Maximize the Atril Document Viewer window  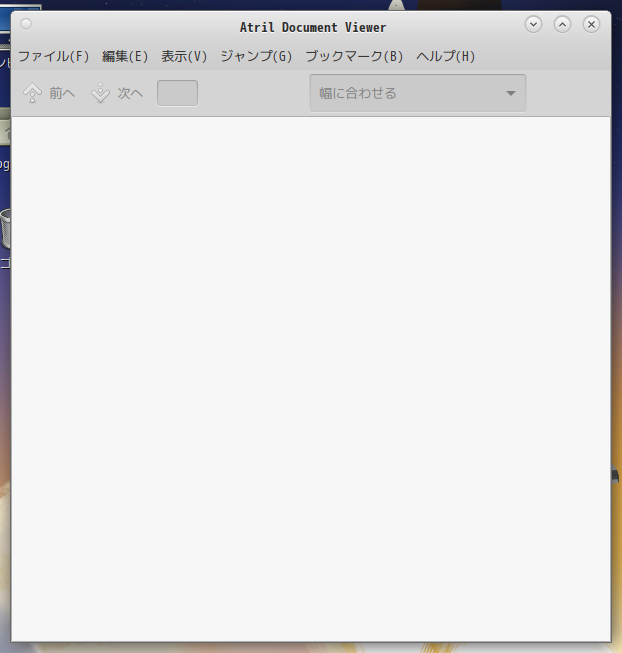click(x=562, y=24)
